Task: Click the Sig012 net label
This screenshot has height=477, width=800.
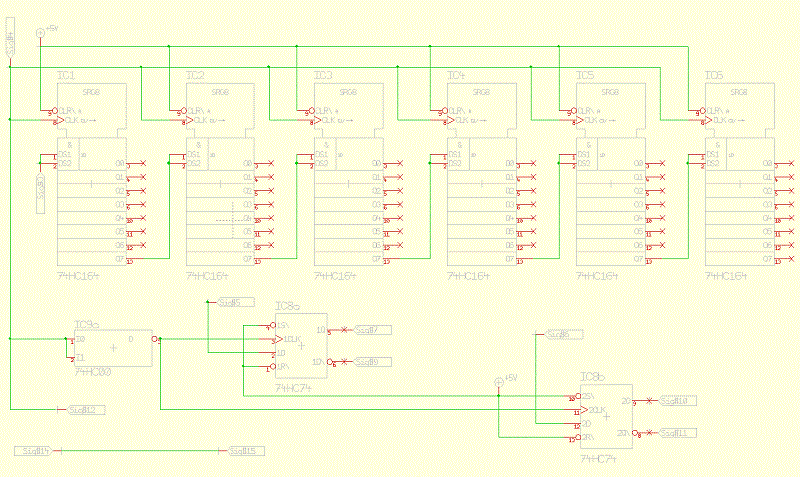Action: point(86,410)
